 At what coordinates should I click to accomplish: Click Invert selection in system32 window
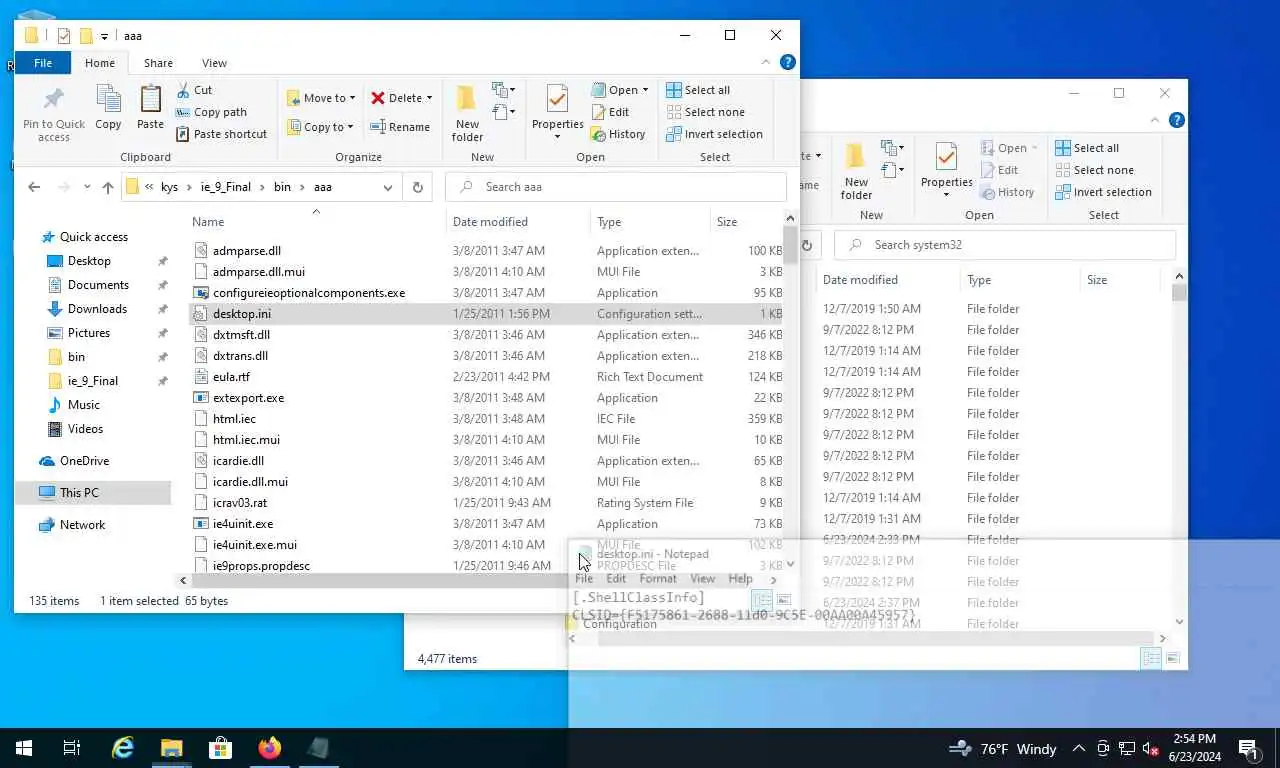1103,192
